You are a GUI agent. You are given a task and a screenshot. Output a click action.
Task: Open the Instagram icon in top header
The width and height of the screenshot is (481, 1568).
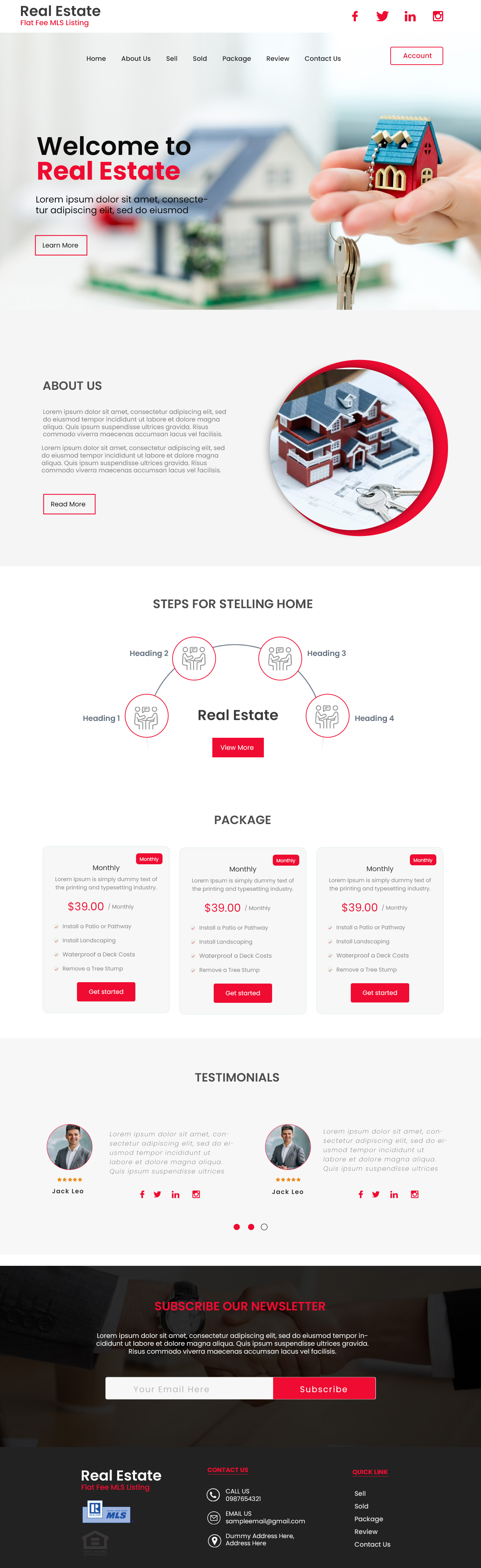438,16
